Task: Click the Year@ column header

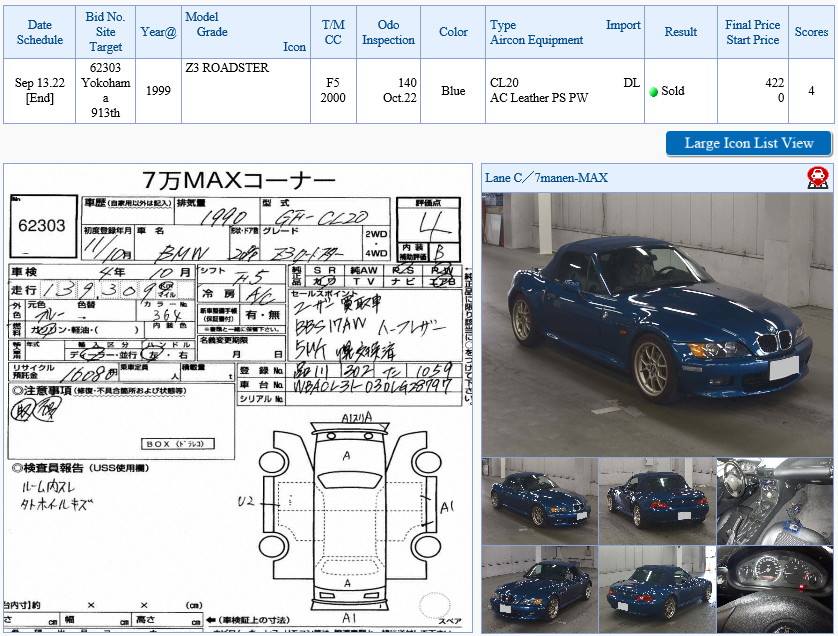Action: point(158,32)
